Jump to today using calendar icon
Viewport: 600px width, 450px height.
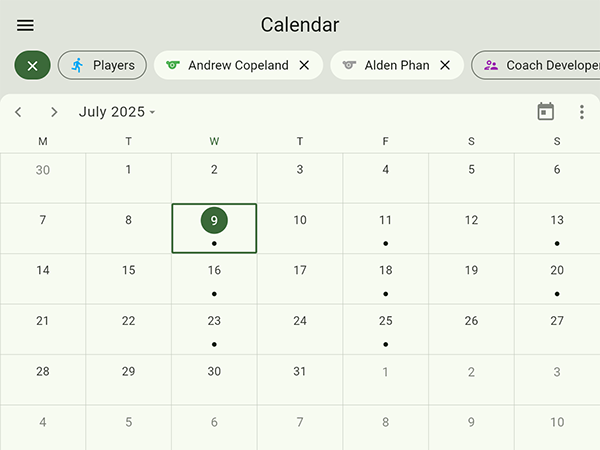pyautogui.click(x=545, y=112)
